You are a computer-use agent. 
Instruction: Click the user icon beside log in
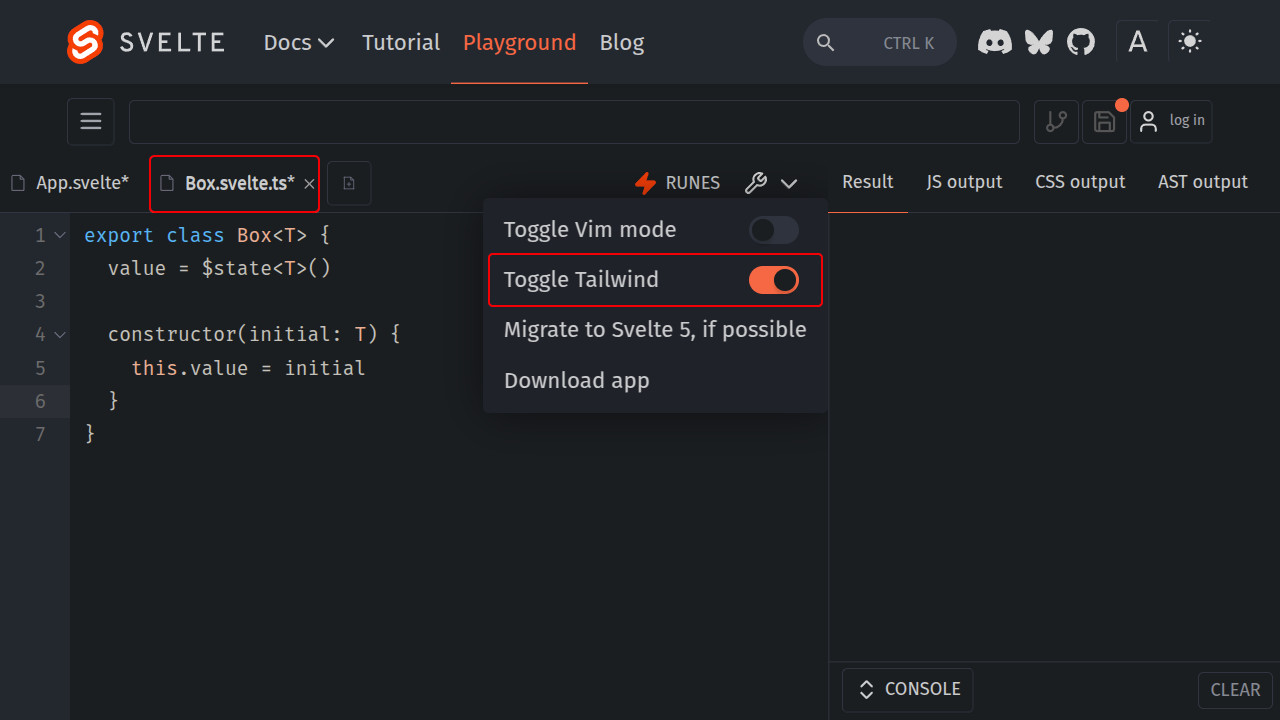[1150, 121]
